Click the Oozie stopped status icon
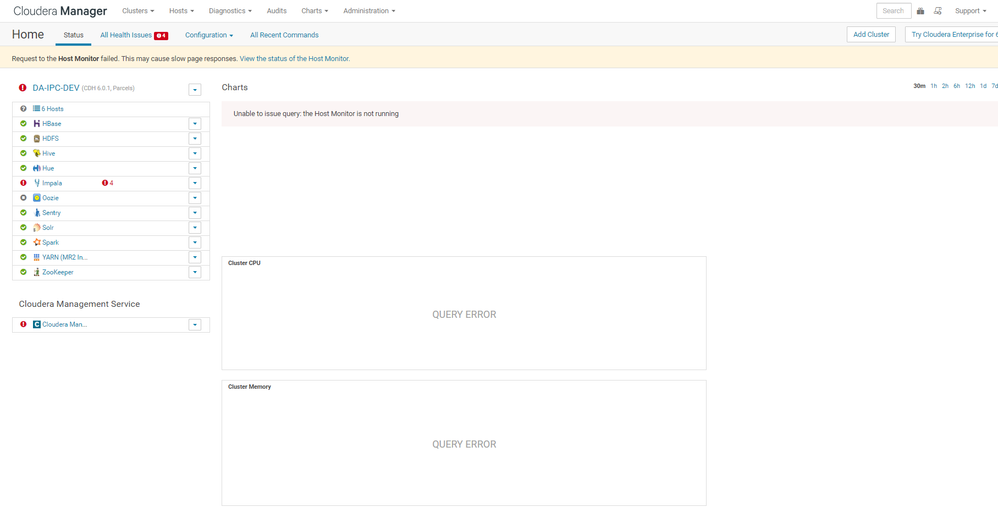Viewport: 998px width, 507px height. 23,198
